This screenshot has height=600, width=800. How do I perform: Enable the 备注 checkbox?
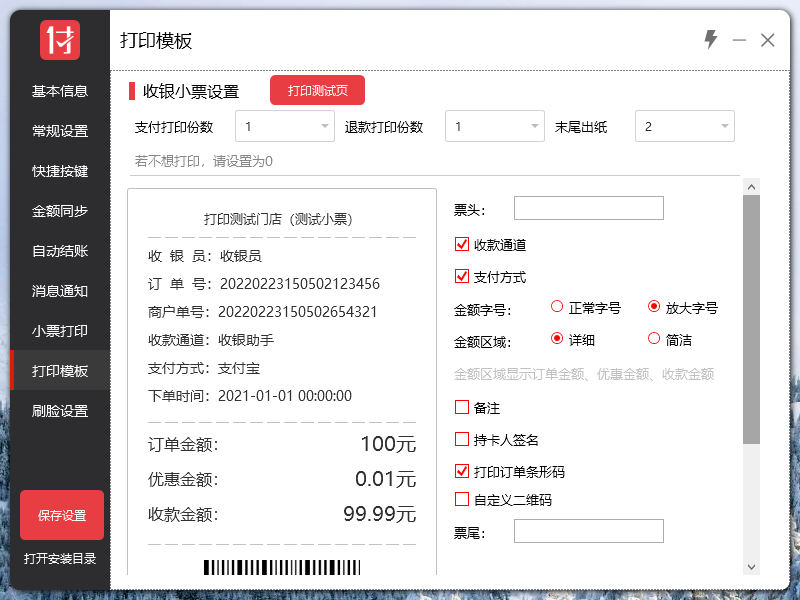(x=461, y=408)
